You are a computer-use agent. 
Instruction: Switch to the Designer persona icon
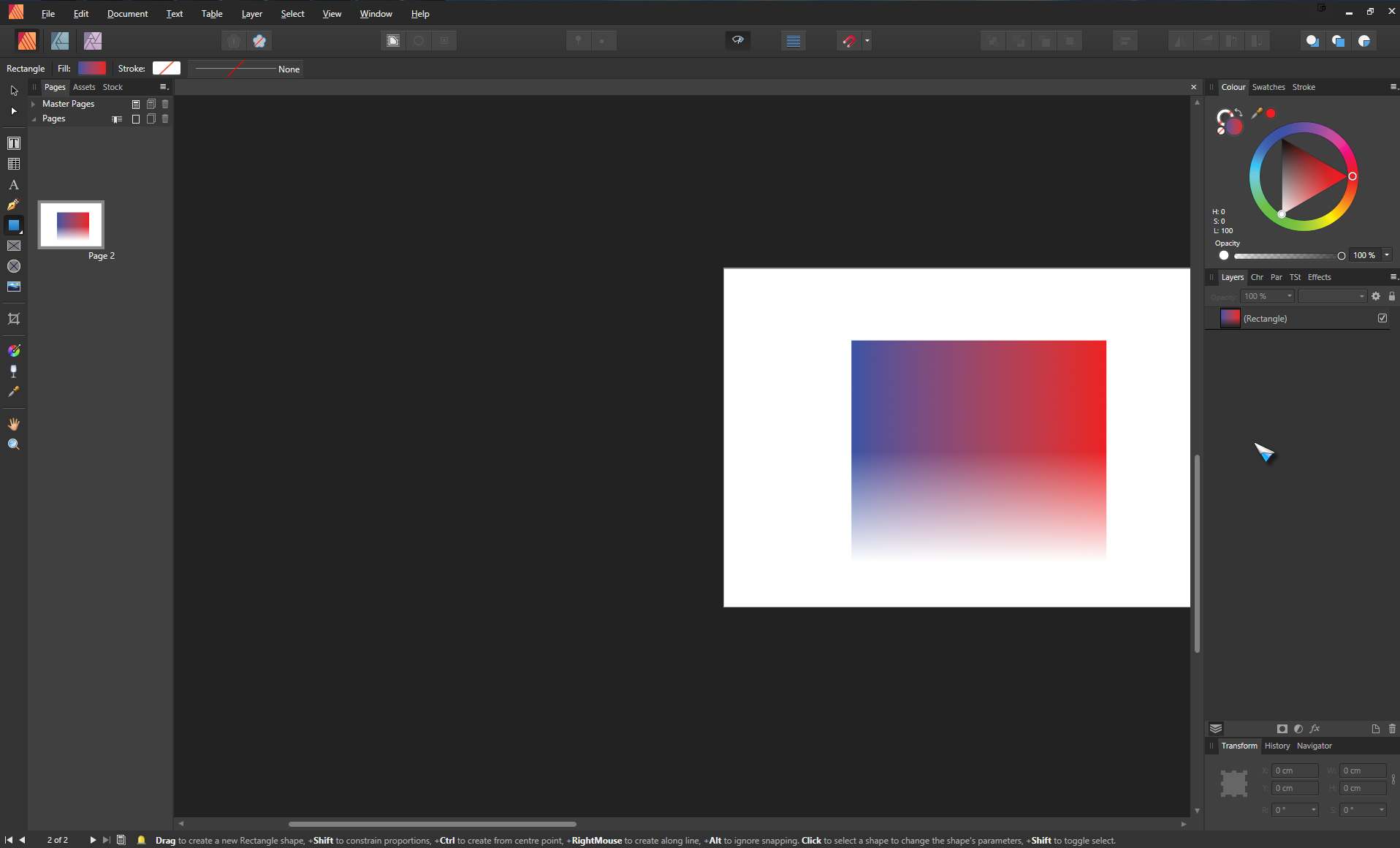tap(60, 41)
